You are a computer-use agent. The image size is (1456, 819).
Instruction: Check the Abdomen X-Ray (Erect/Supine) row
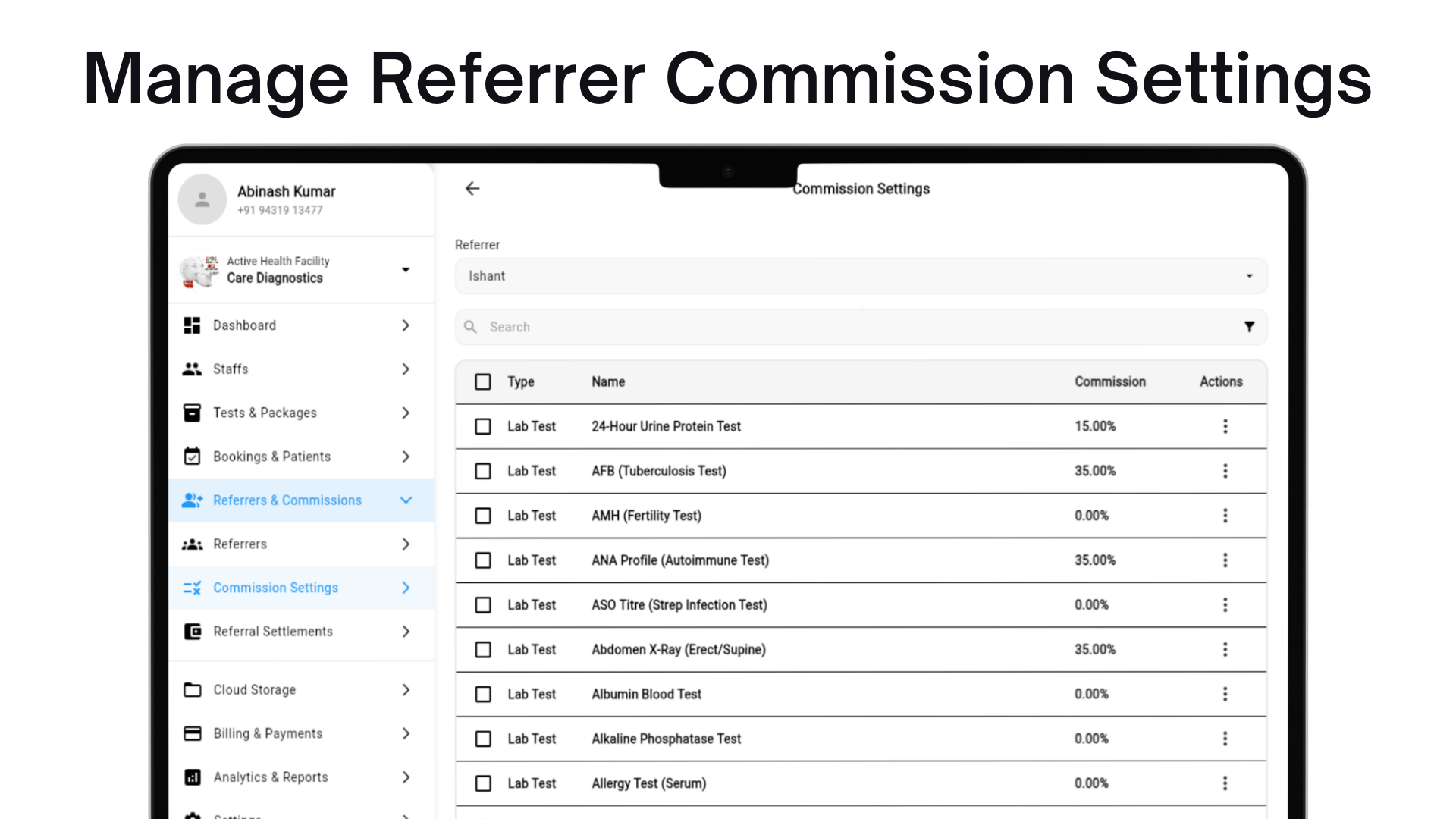click(483, 650)
